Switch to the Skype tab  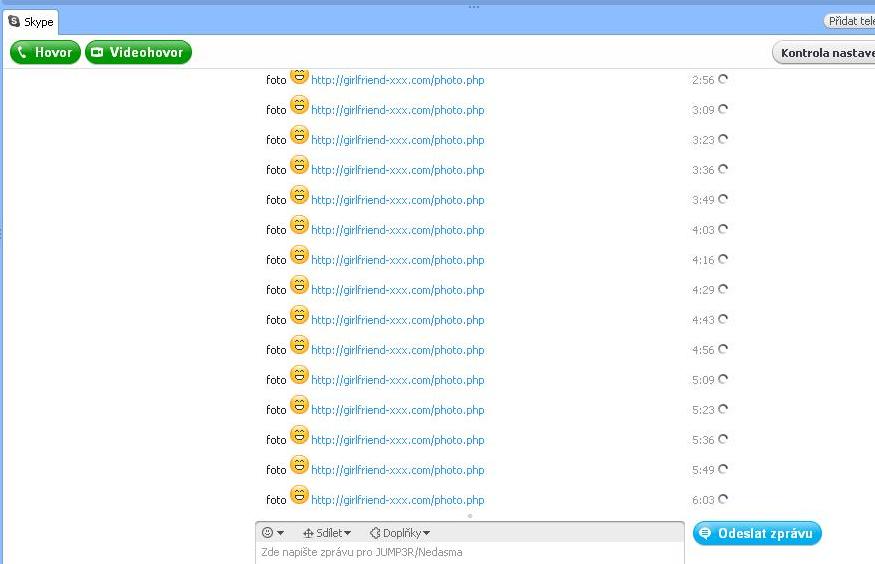pos(31,21)
